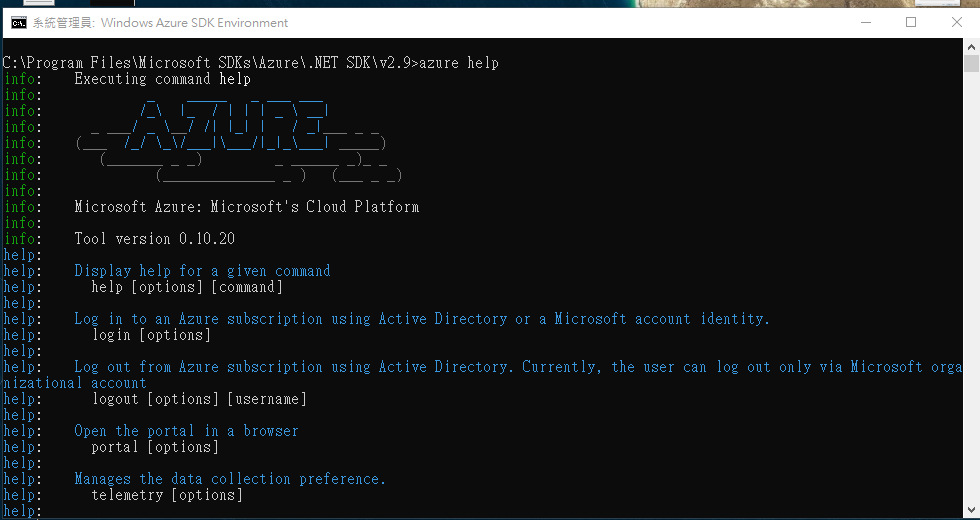
Task: Click 'Tool version 0.10.20' text
Action: coord(154,239)
